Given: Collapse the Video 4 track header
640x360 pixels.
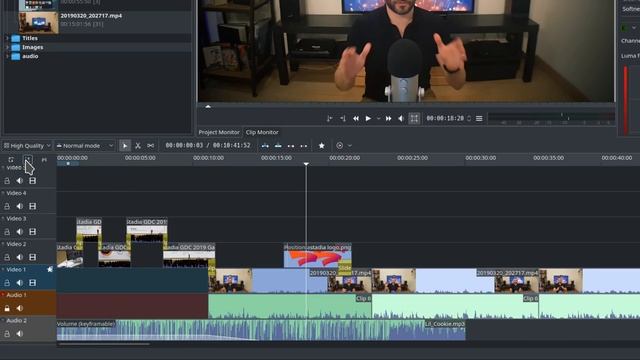Looking at the screenshot, I should tap(3, 193).
